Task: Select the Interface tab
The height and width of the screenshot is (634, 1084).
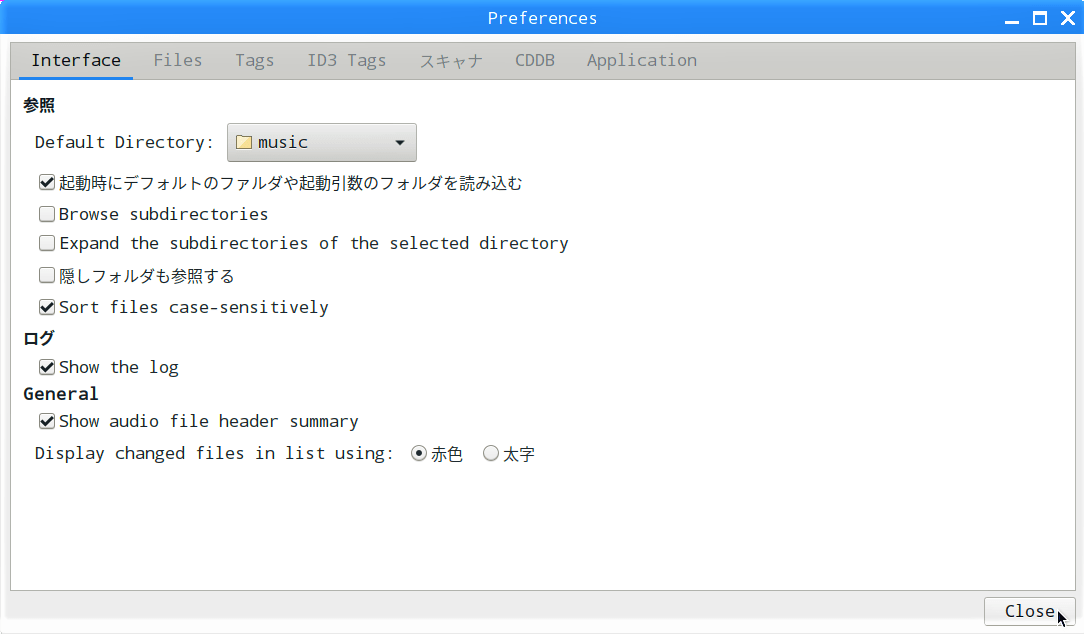Action: coord(76,61)
